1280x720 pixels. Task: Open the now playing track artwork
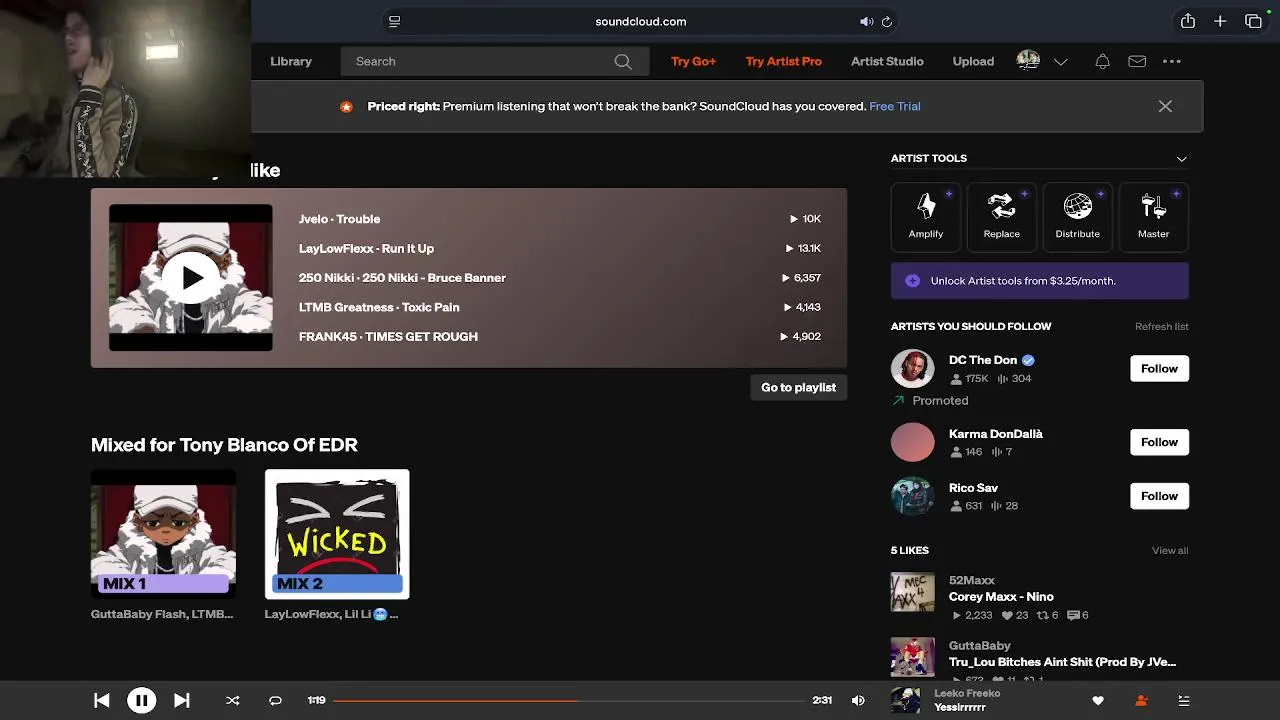pyautogui.click(x=906, y=700)
